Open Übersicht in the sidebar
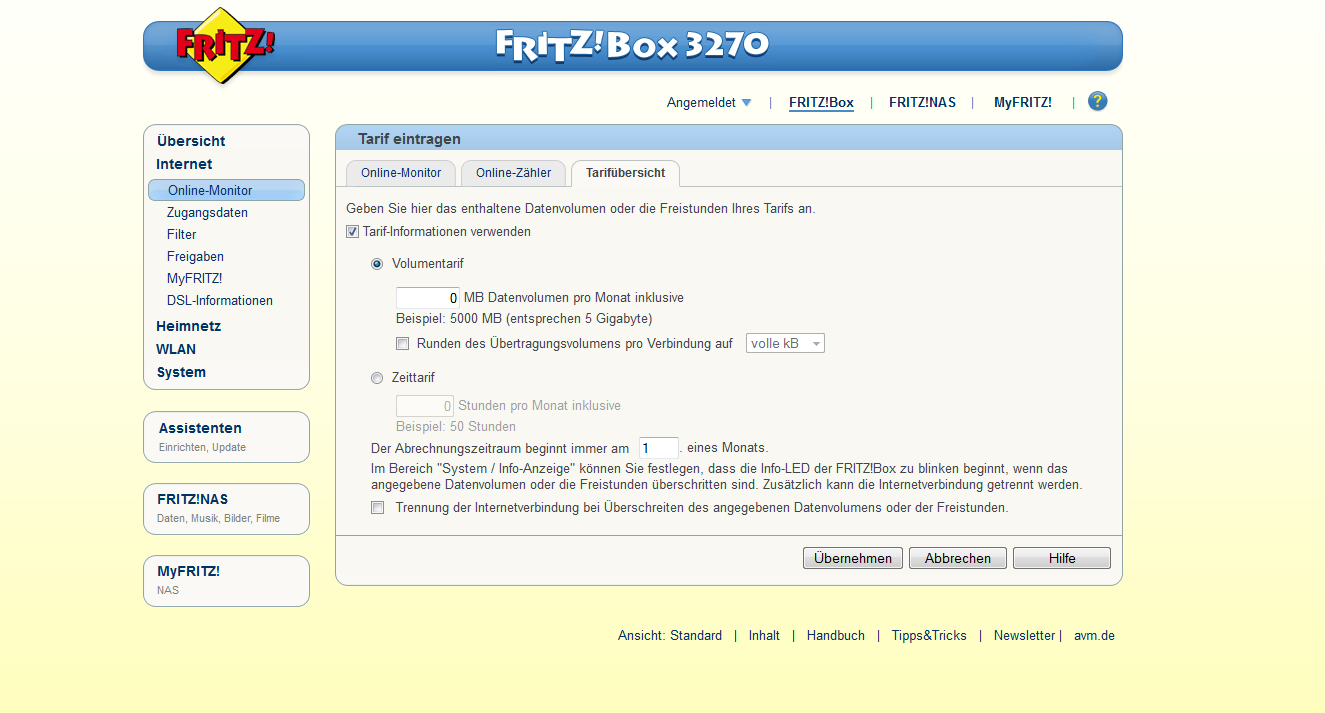1325x713 pixels. [x=191, y=141]
